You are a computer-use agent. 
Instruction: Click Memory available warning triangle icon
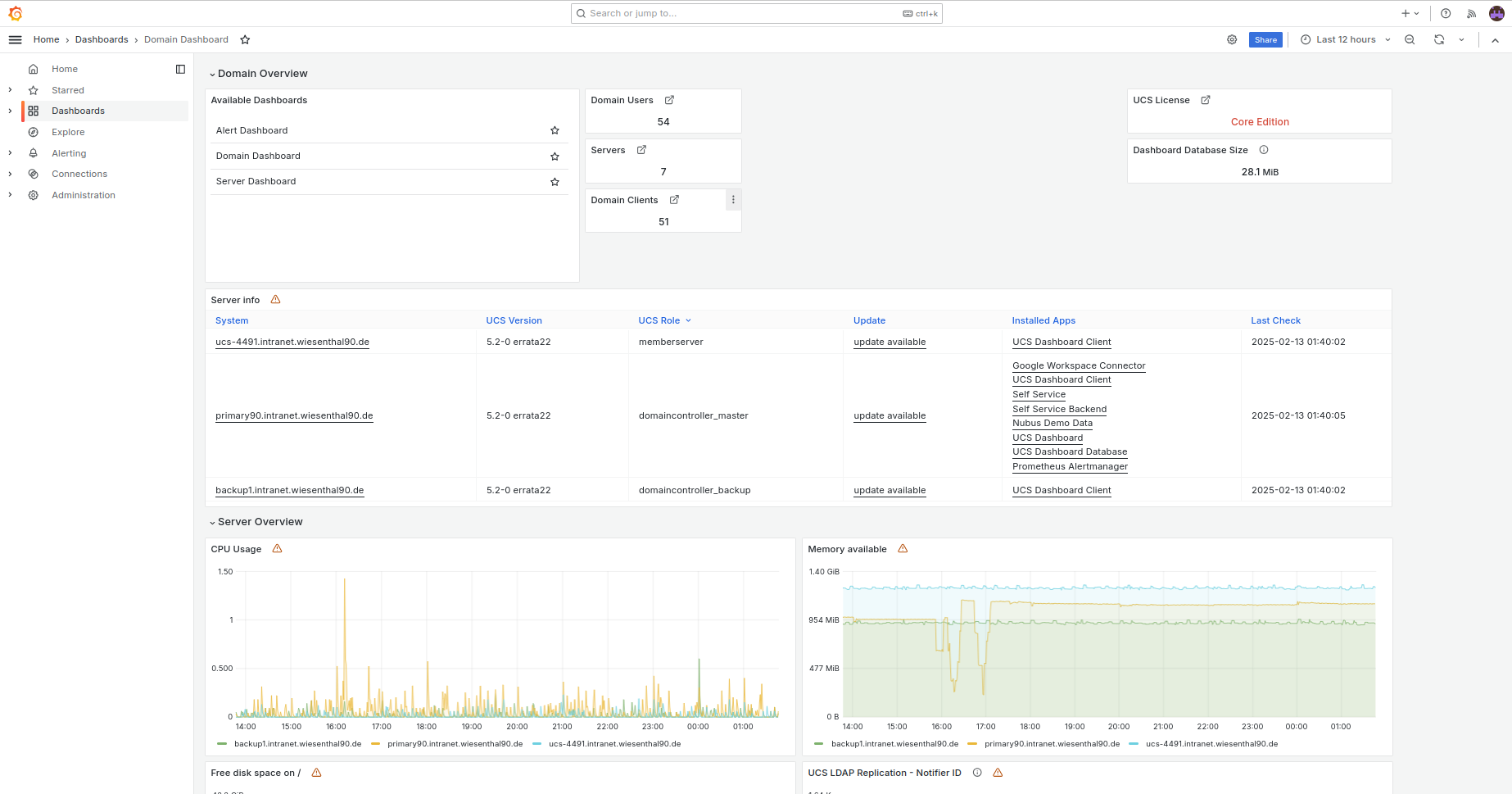[x=903, y=549]
